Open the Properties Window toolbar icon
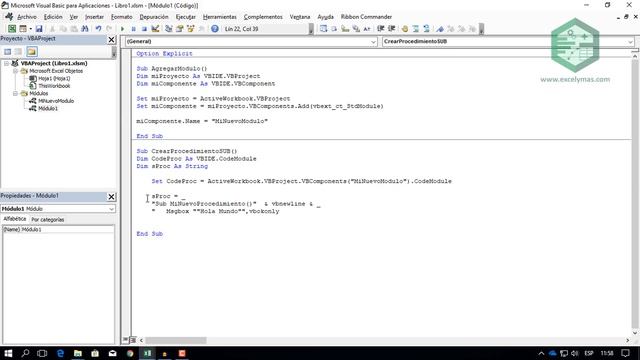 coord(180,29)
